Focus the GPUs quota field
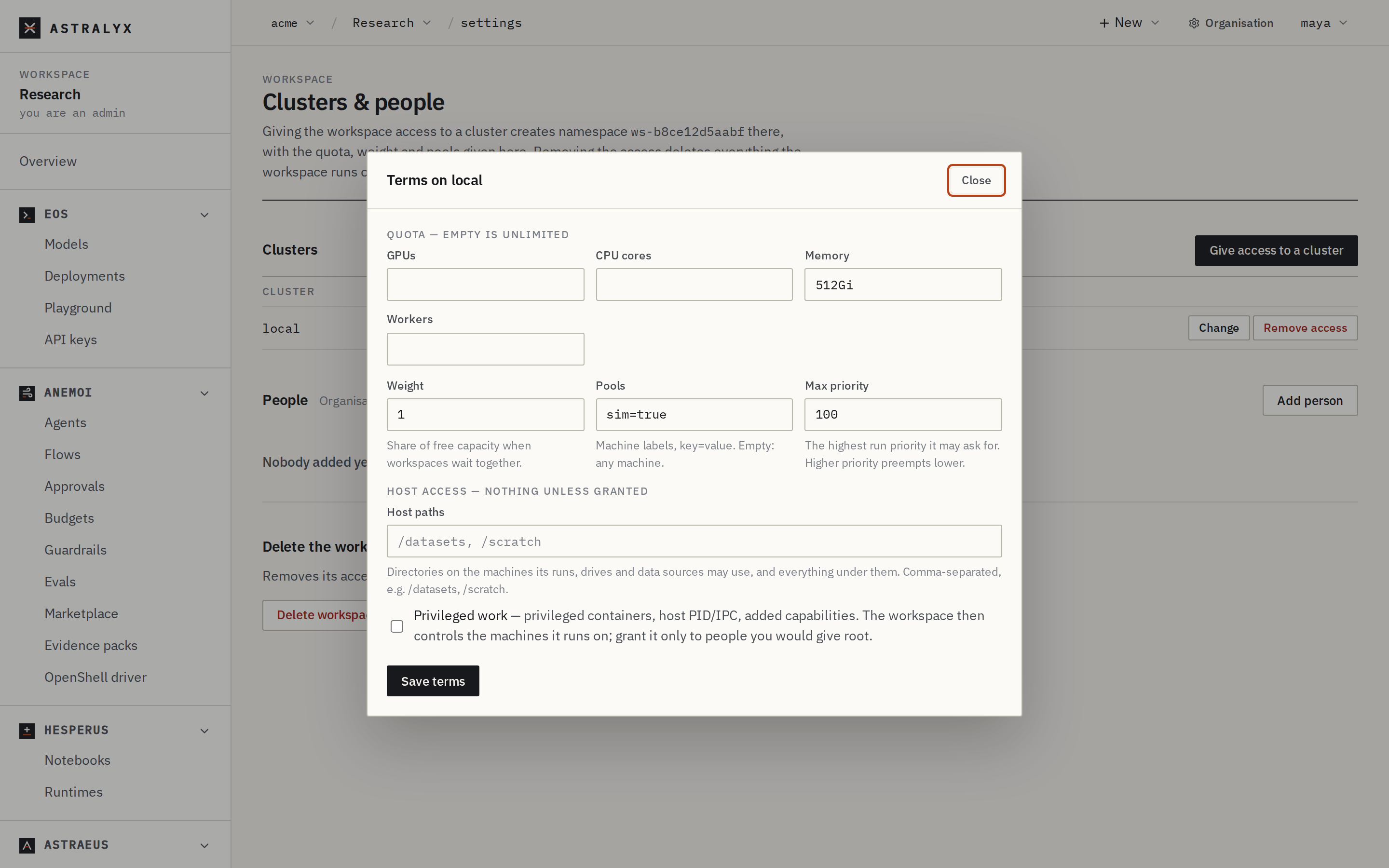The width and height of the screenshot is (1389, 868). coord(485,285)
